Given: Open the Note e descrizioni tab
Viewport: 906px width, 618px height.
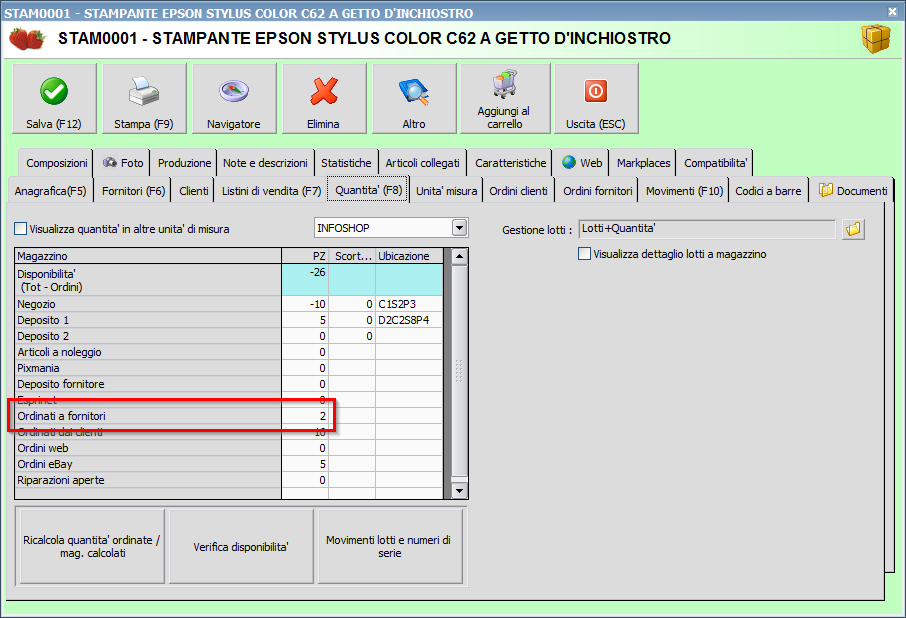Looking at the screenshot, I should click(x=265, y=163).
